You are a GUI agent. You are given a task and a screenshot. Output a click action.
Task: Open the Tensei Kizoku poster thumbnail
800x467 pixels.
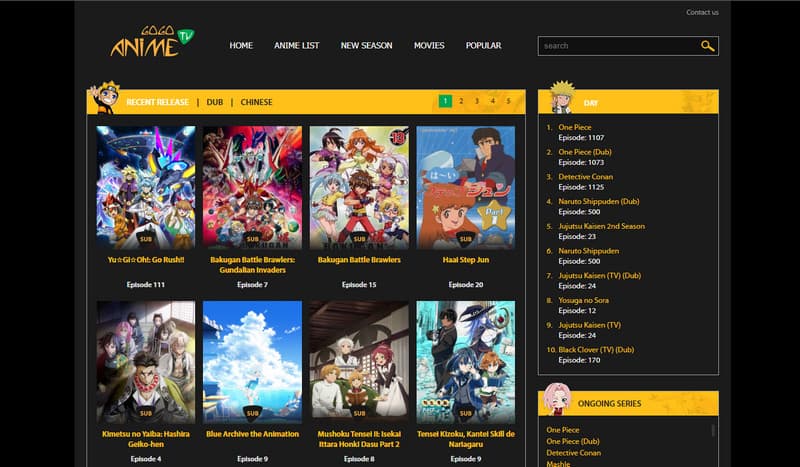[x=465, y=362]
